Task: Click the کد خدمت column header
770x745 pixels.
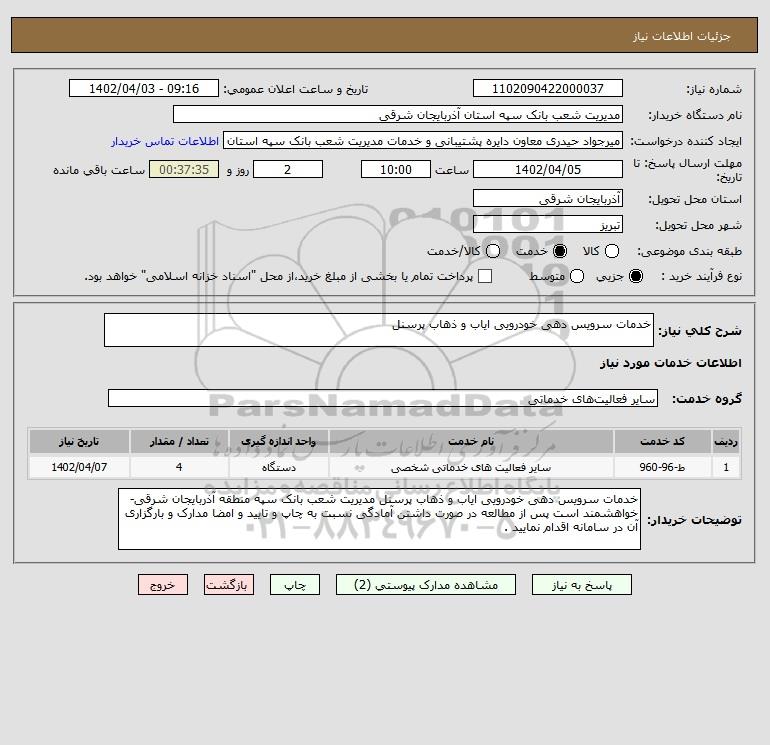Action: pyautogui.click(x=662, y=441)
